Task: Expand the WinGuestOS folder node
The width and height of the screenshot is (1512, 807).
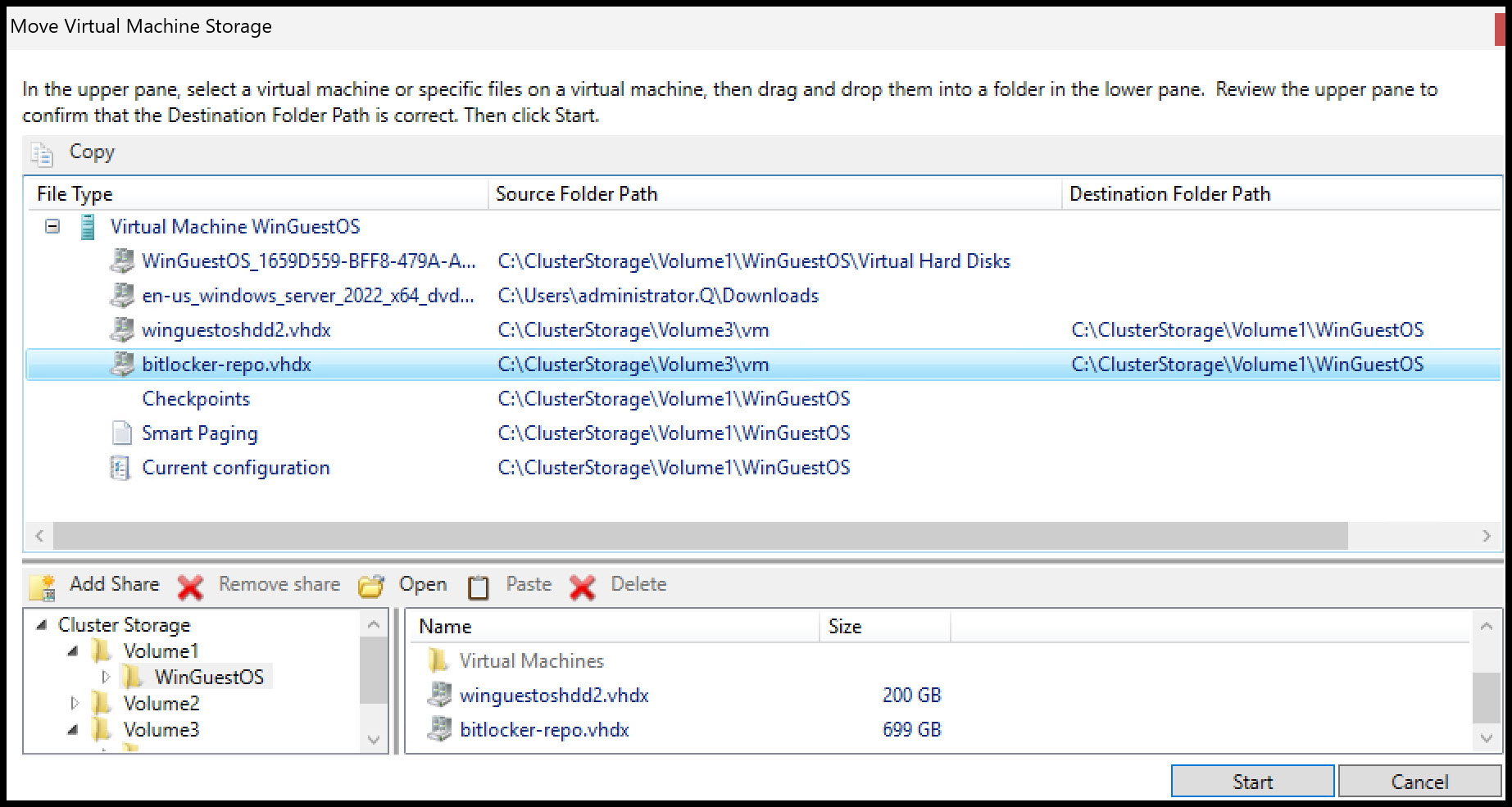Action: point(106,677)
